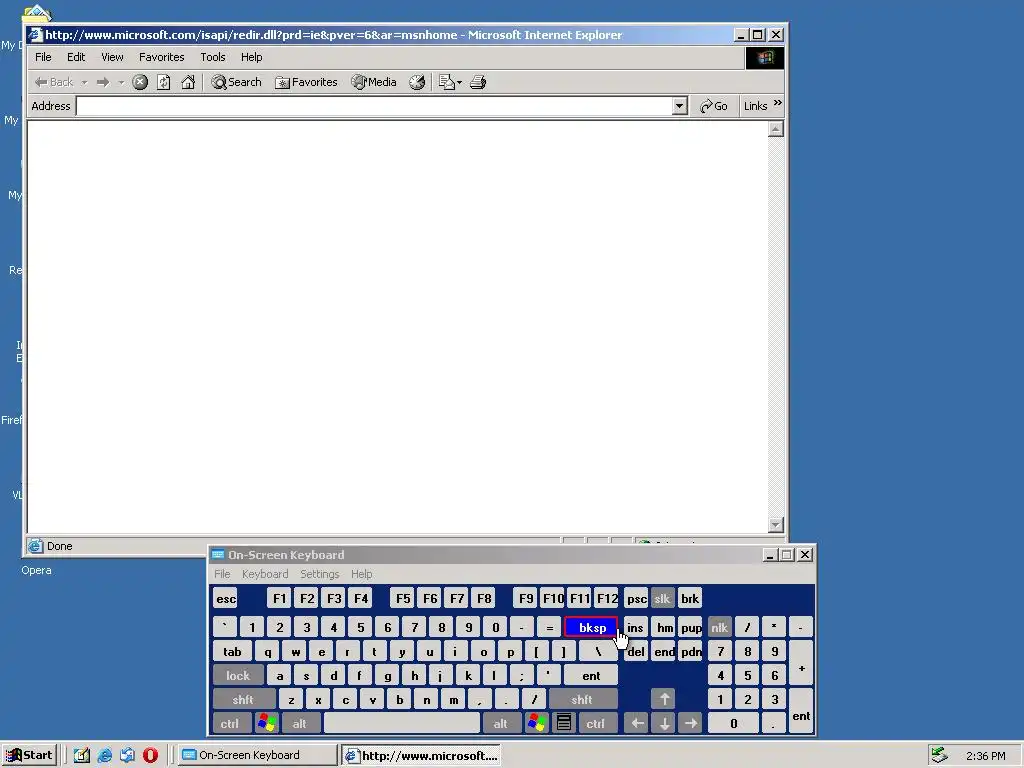This screenshot has width=1024, height=768.
Task: Click the IE scrollbar down arrow
Action: pyautogui.click(x=775, y=524)
